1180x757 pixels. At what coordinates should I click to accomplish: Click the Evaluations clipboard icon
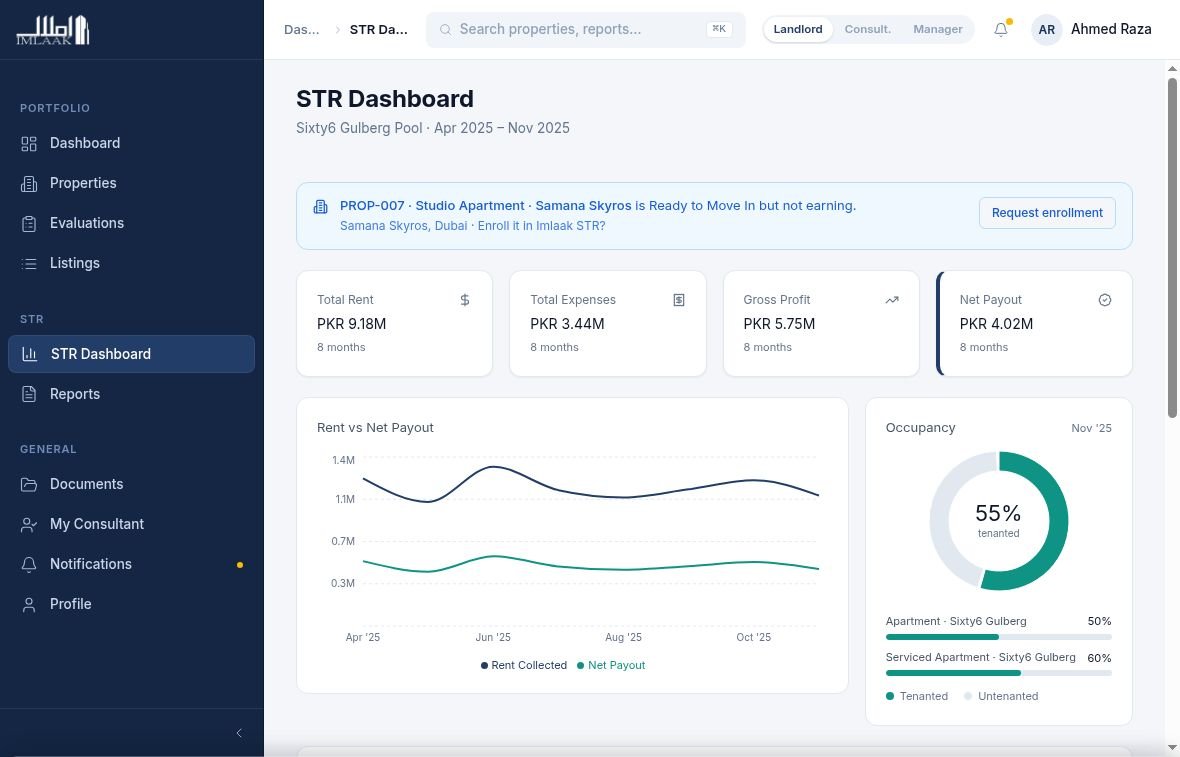29,223
